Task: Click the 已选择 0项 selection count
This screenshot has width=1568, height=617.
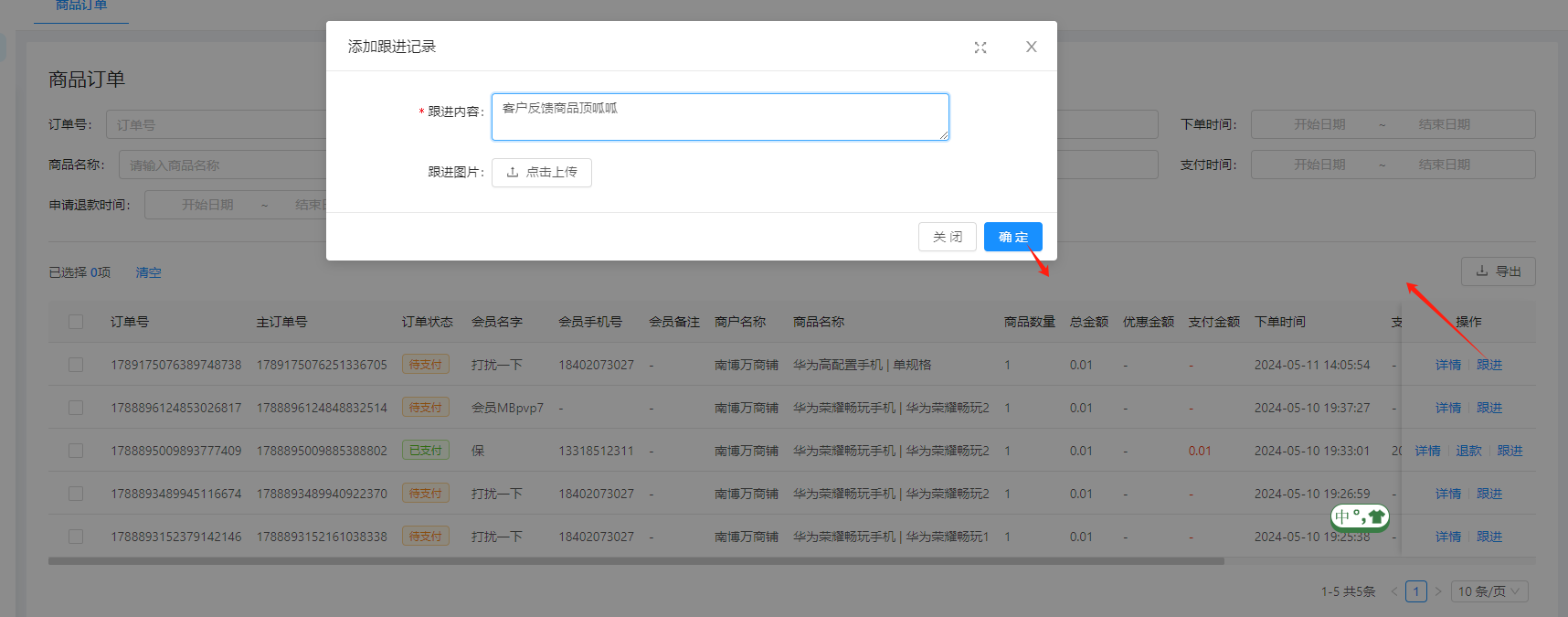Action: 79,272
